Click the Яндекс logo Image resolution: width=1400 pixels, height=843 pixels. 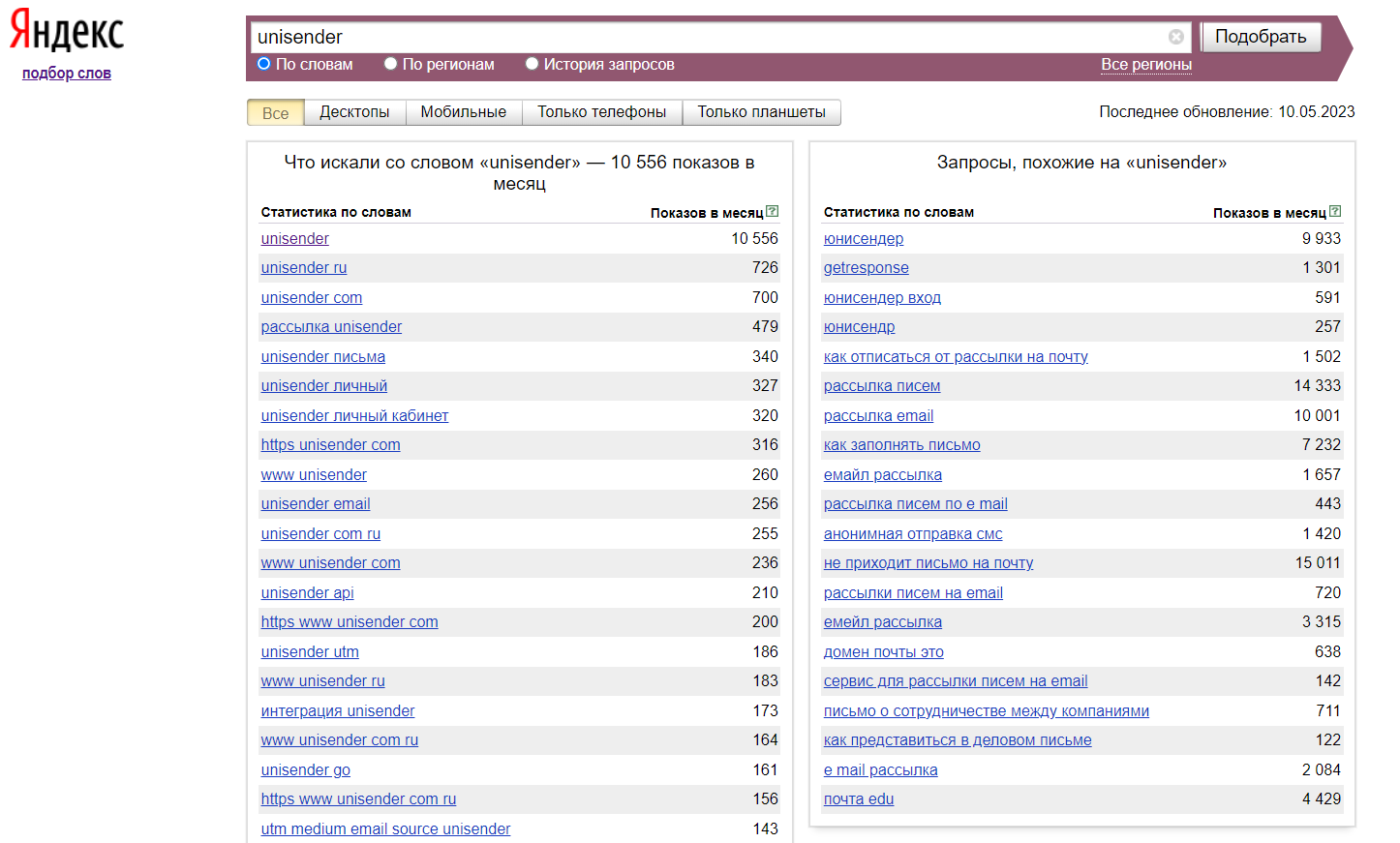(67, 31)
